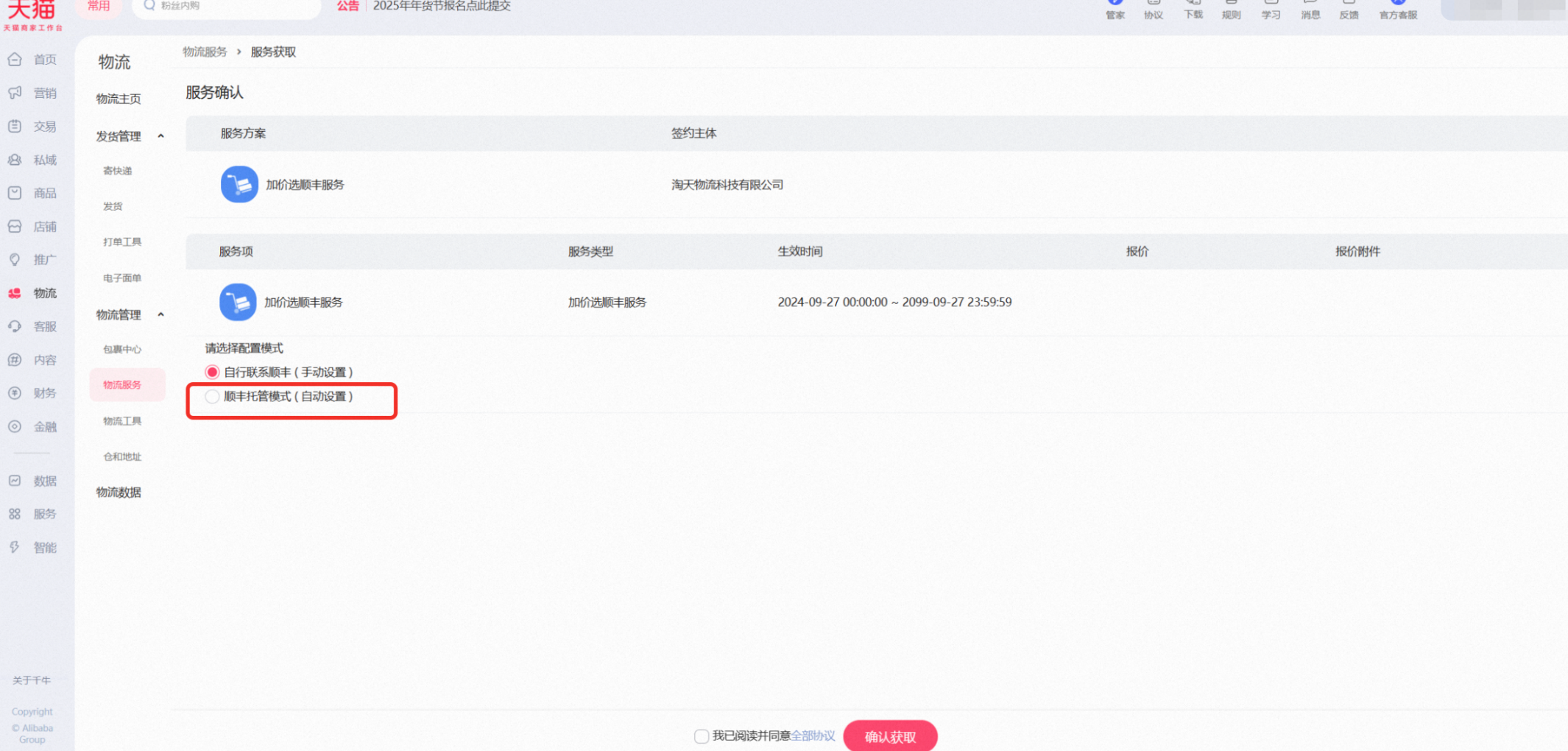Go to 电子面单 menu item

point(122,278)
